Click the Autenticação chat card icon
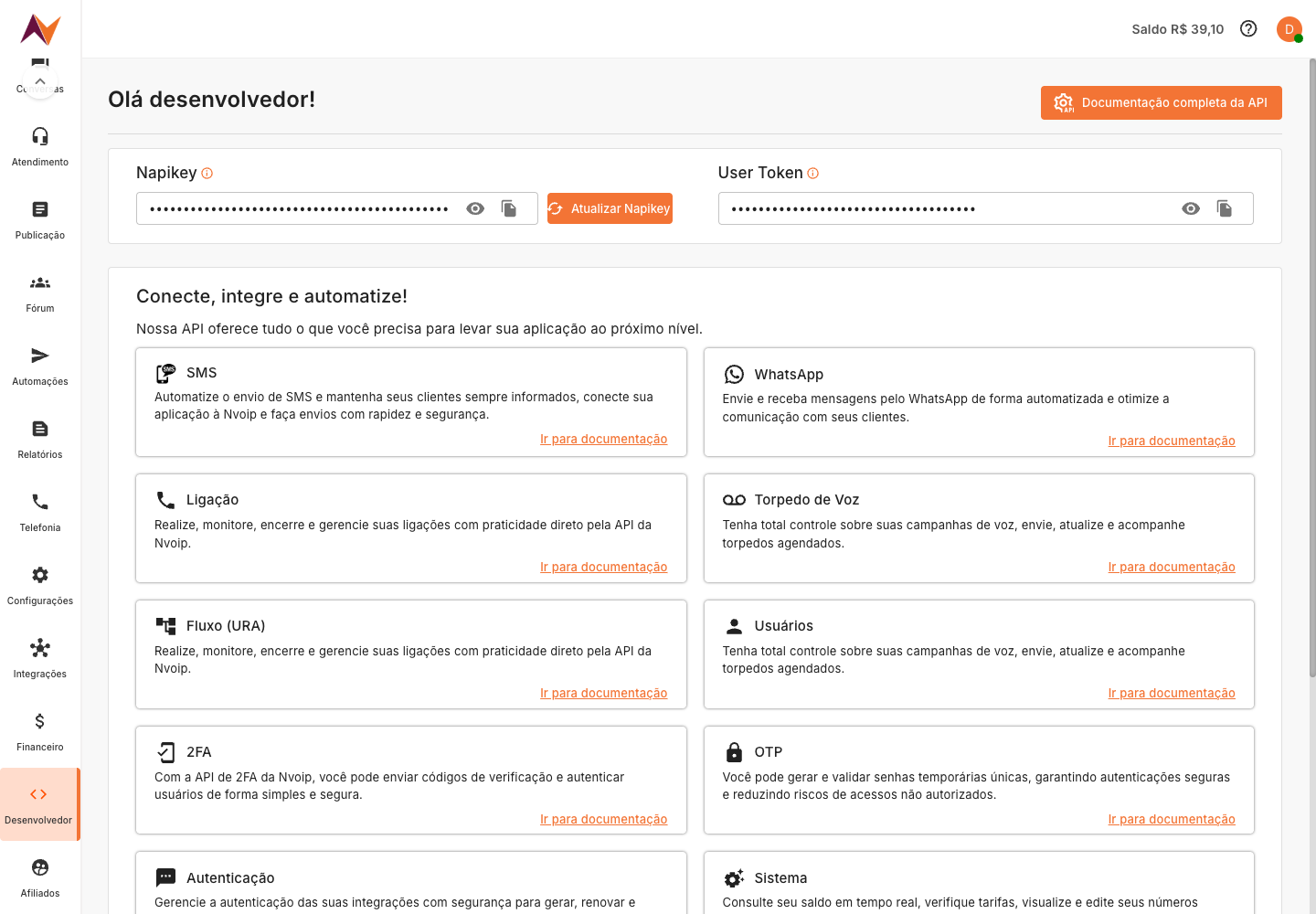This screenshot has width=1316, height=914. point(165,877)
